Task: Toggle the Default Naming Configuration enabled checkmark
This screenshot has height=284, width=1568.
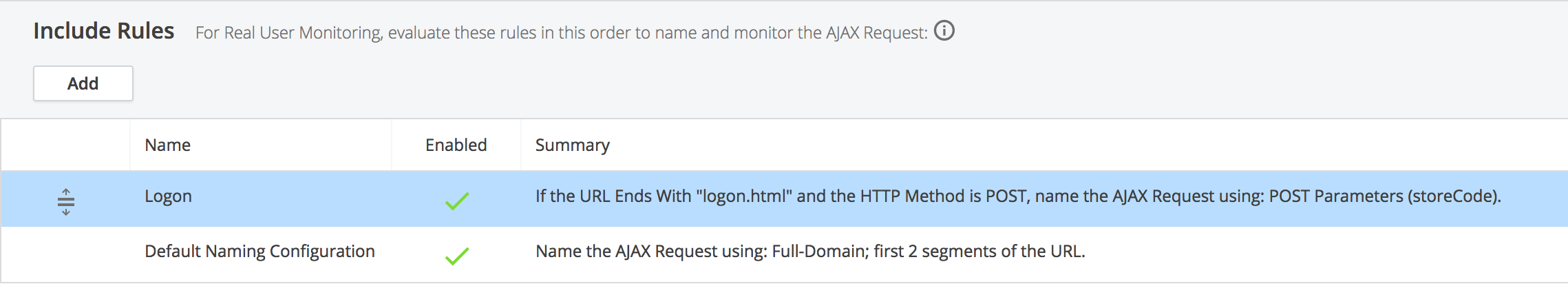Action: tap(456, 256)
